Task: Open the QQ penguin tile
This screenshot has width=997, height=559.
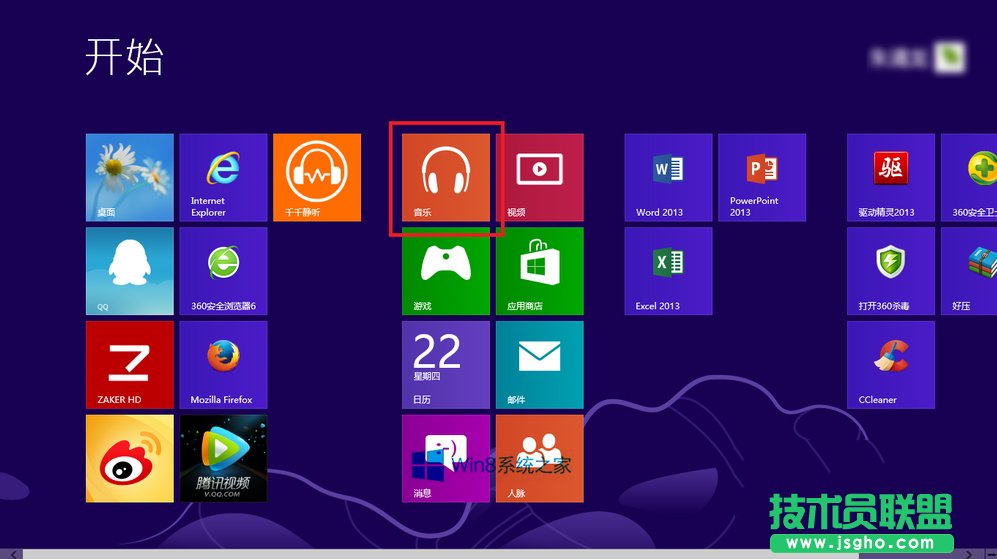Action: 129,271
